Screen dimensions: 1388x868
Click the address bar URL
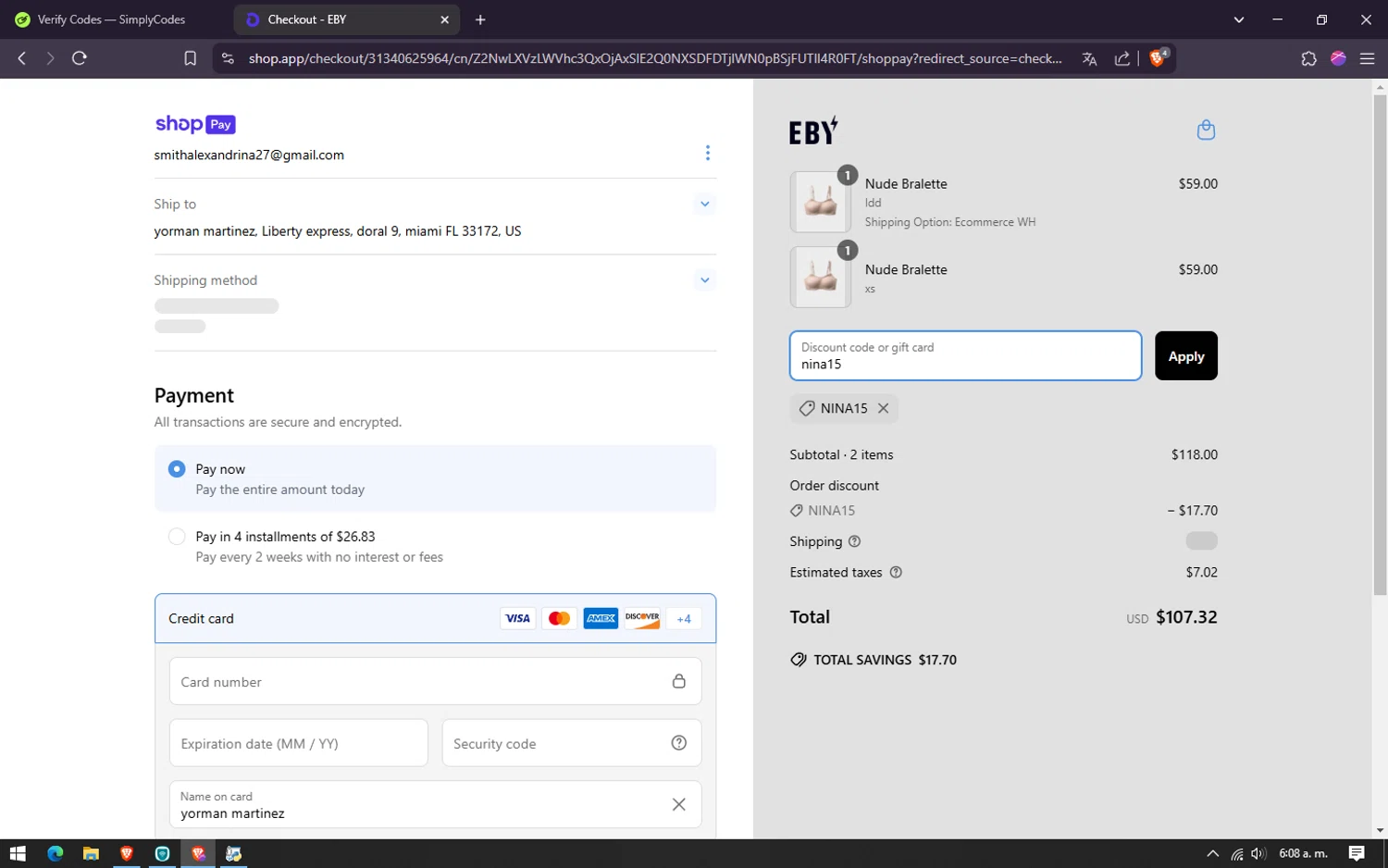click(655, 58)
